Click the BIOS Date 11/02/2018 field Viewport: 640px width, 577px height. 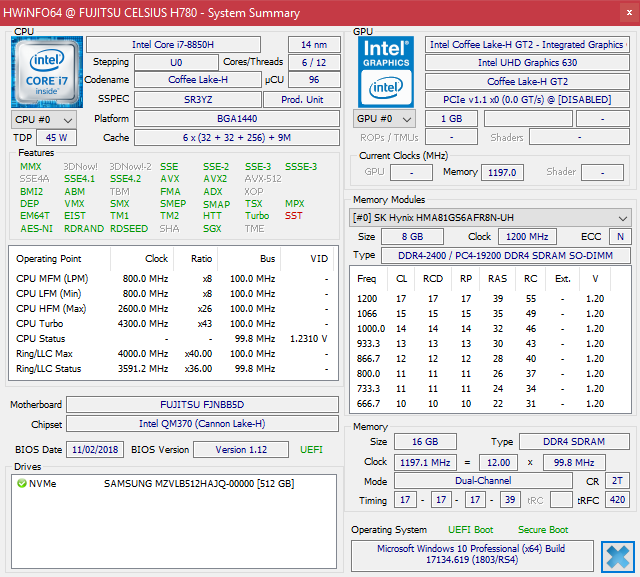[x=95, y=450]
